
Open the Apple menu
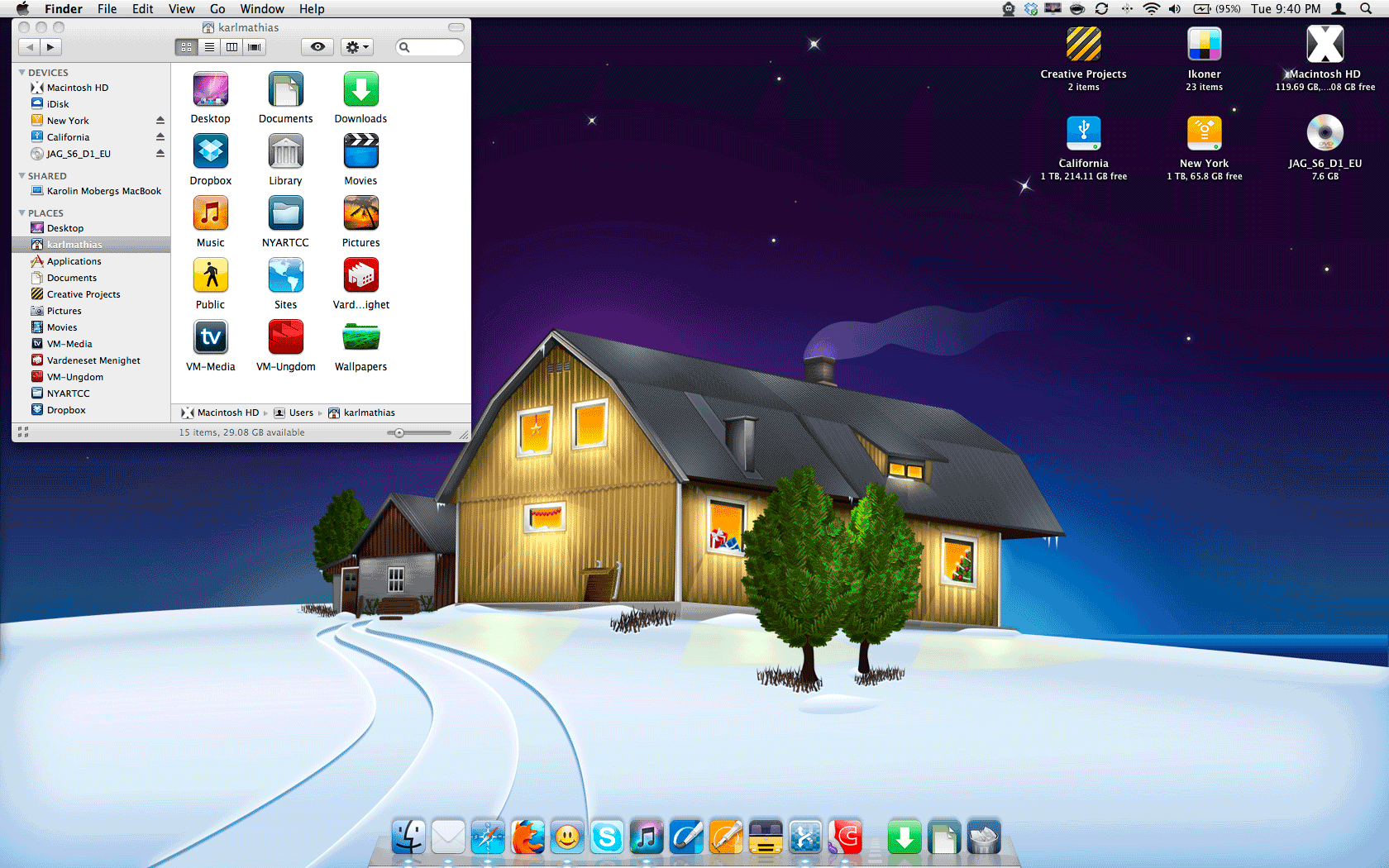pos(22,9)
